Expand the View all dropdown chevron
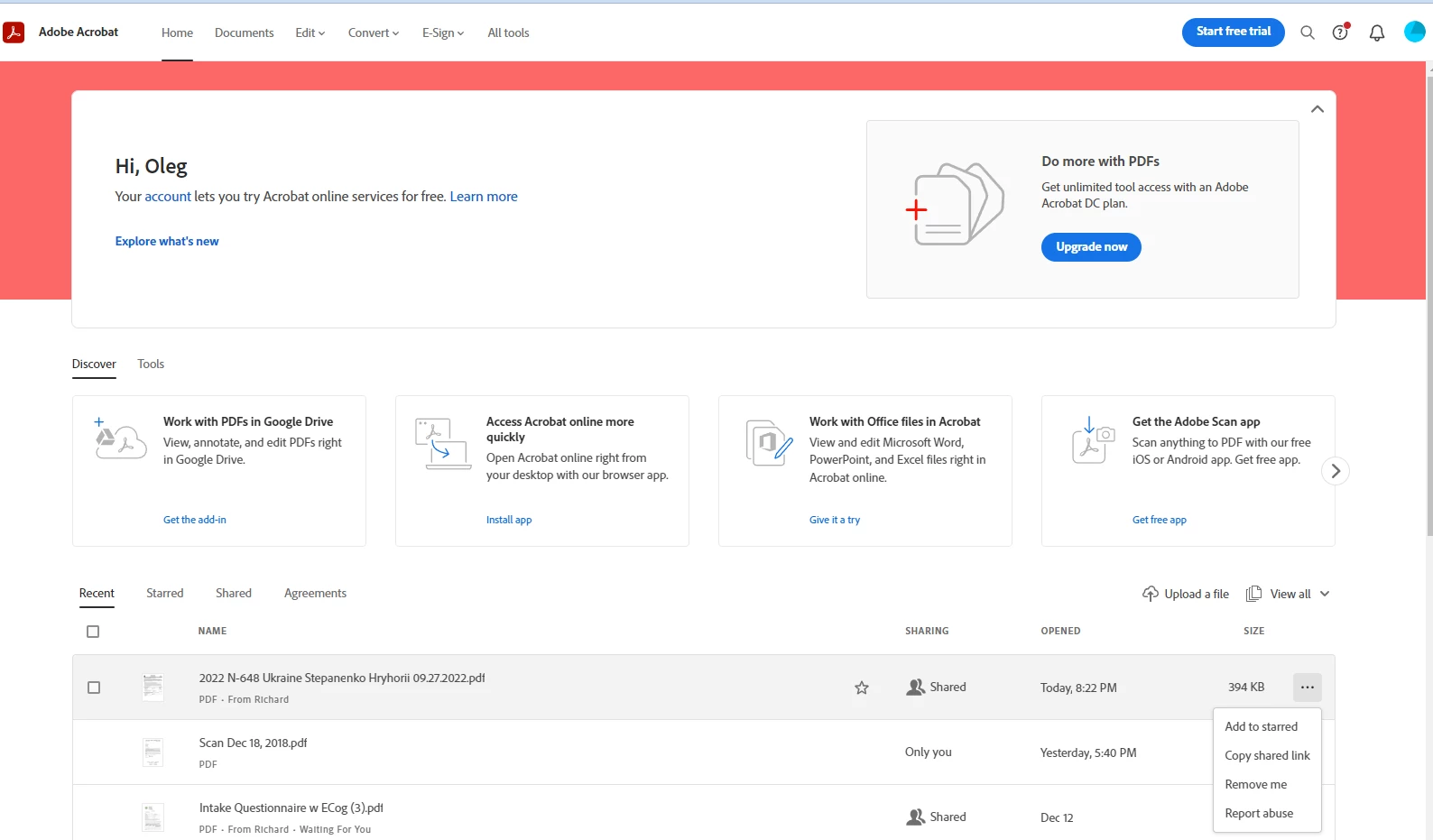 pos(1325,594)
